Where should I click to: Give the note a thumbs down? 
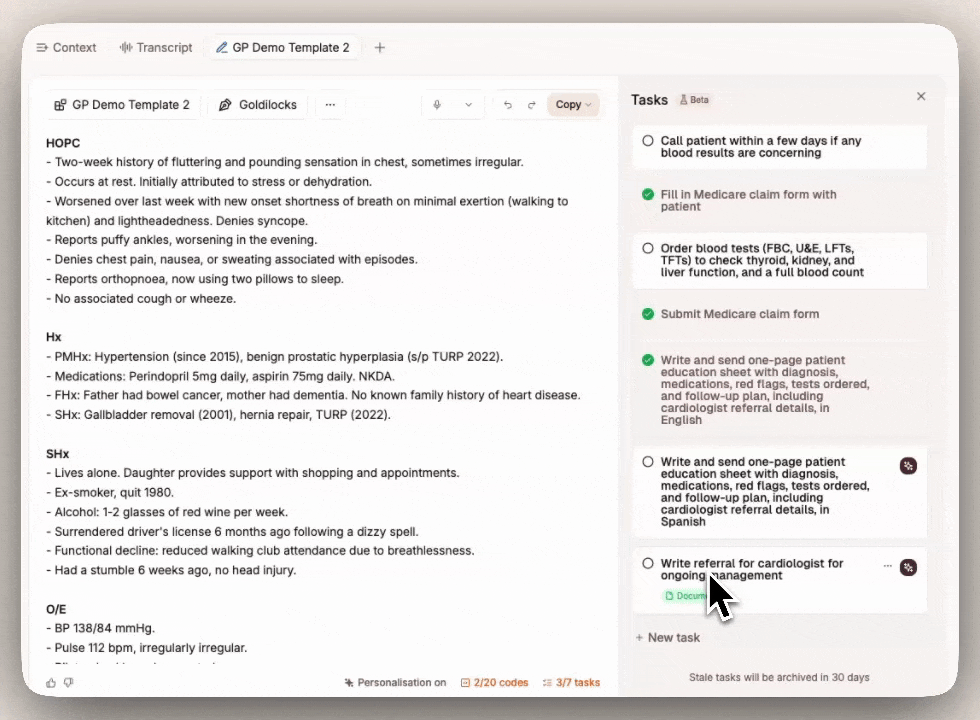point(68,682)
